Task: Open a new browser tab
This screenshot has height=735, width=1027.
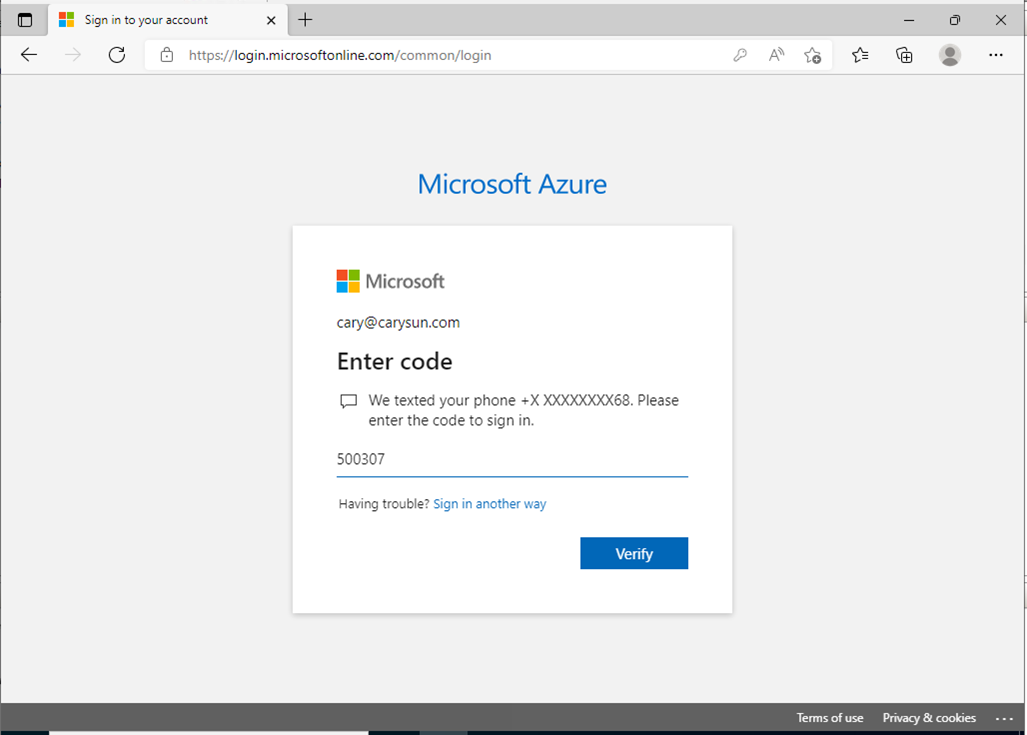Action: coord(305,20)
